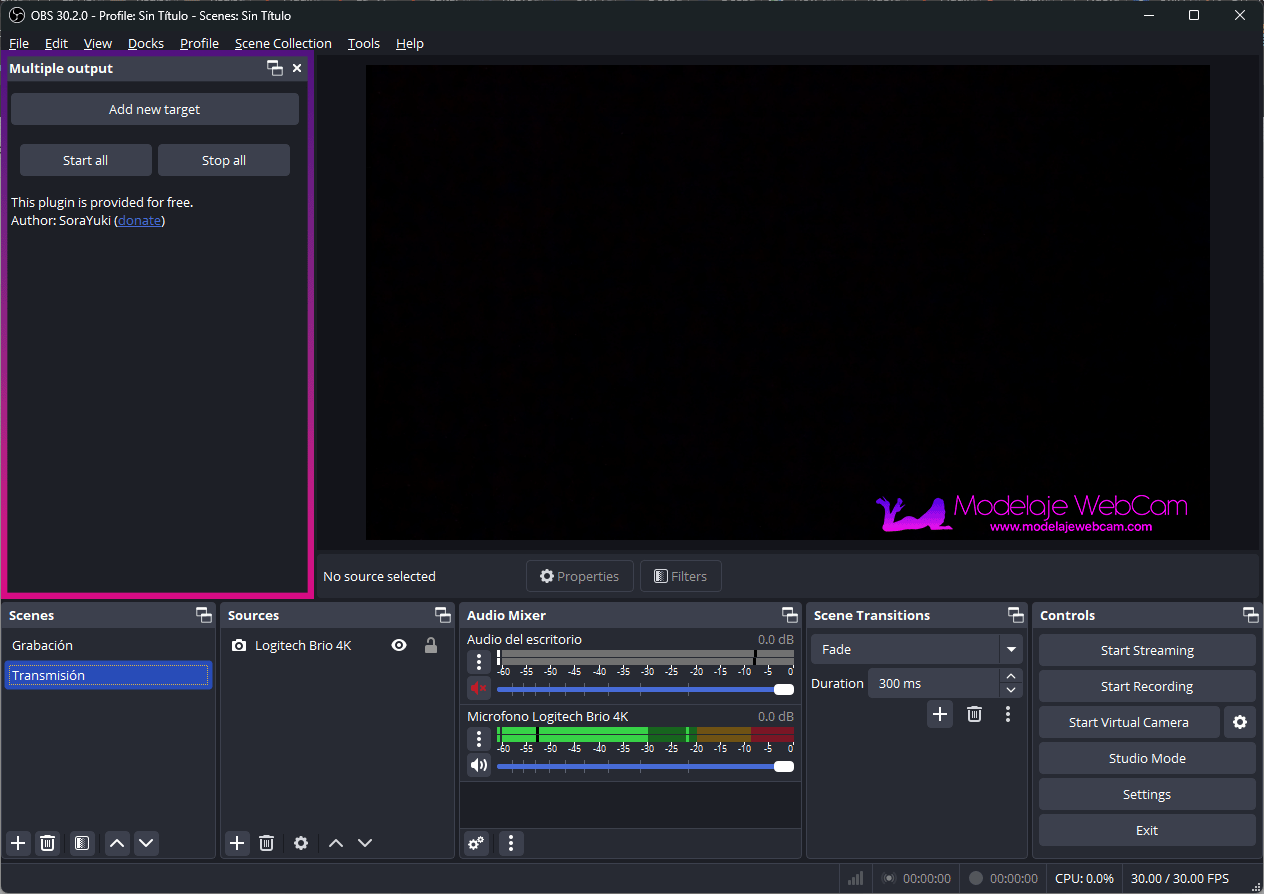Add a new source with plus icon
This screenshot has height=894, width=1264.
click(x=237, y=843)
